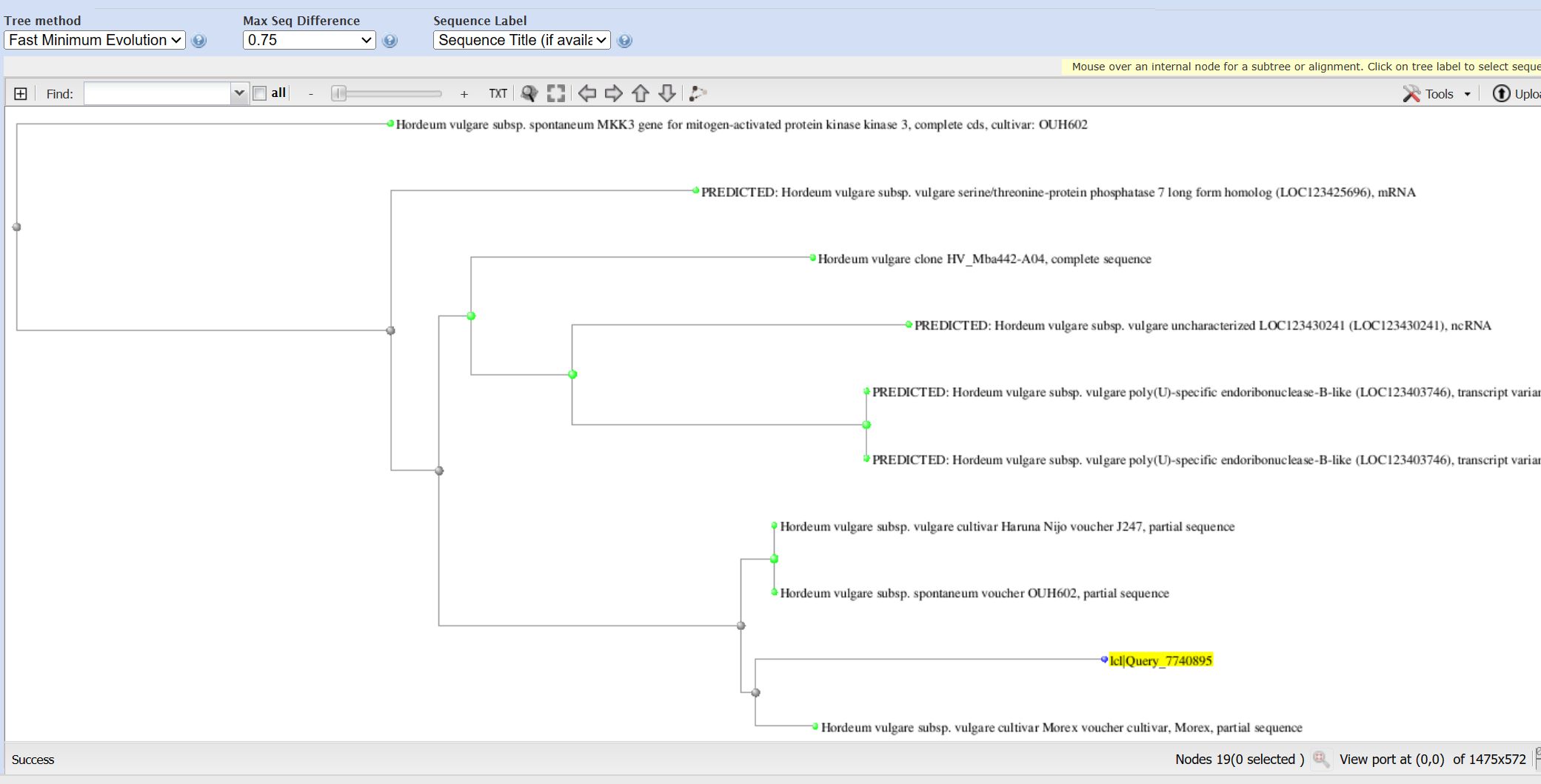Click the green node parent of clone HV_Mba442-A04
Screen dimensions: 1541x784
point(471,316)
